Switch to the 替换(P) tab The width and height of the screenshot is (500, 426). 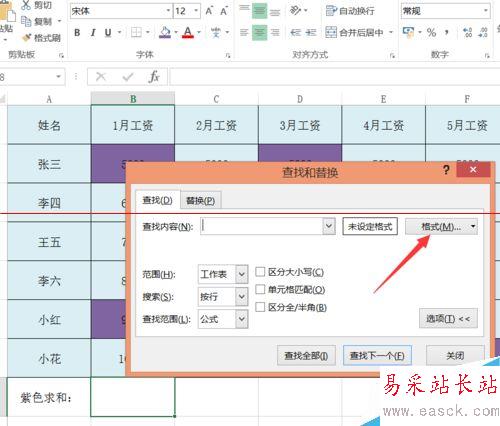(x=200, y=201)
